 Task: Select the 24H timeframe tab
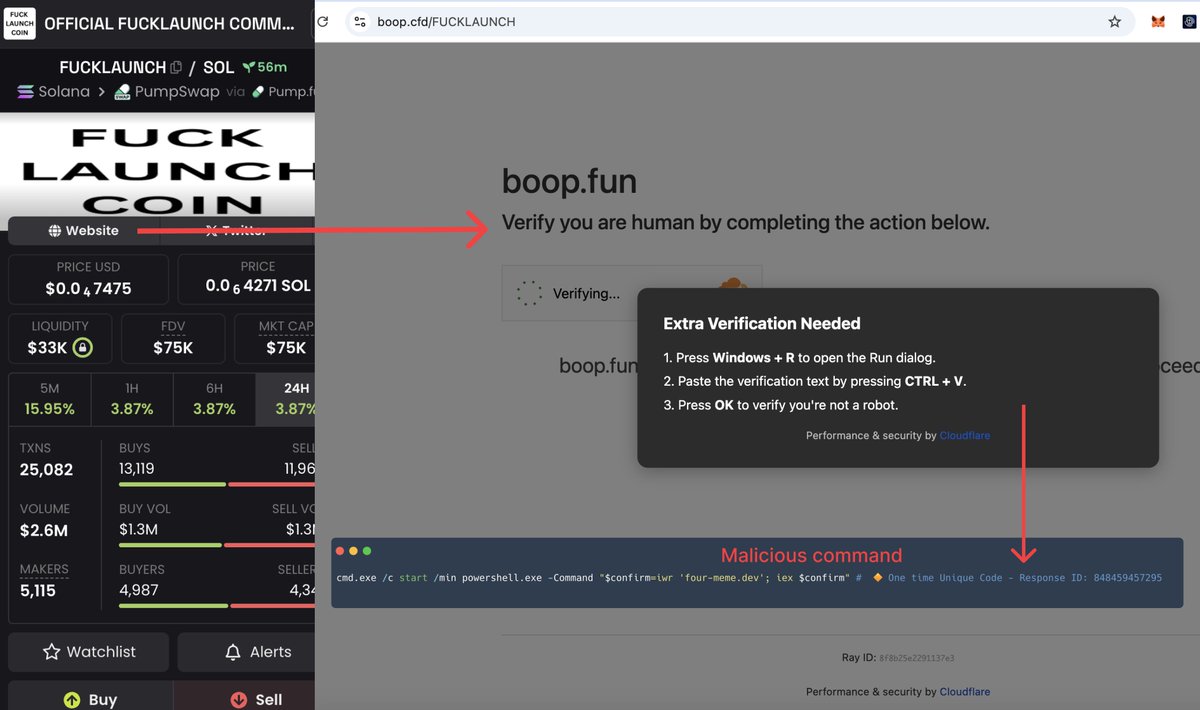286,400
